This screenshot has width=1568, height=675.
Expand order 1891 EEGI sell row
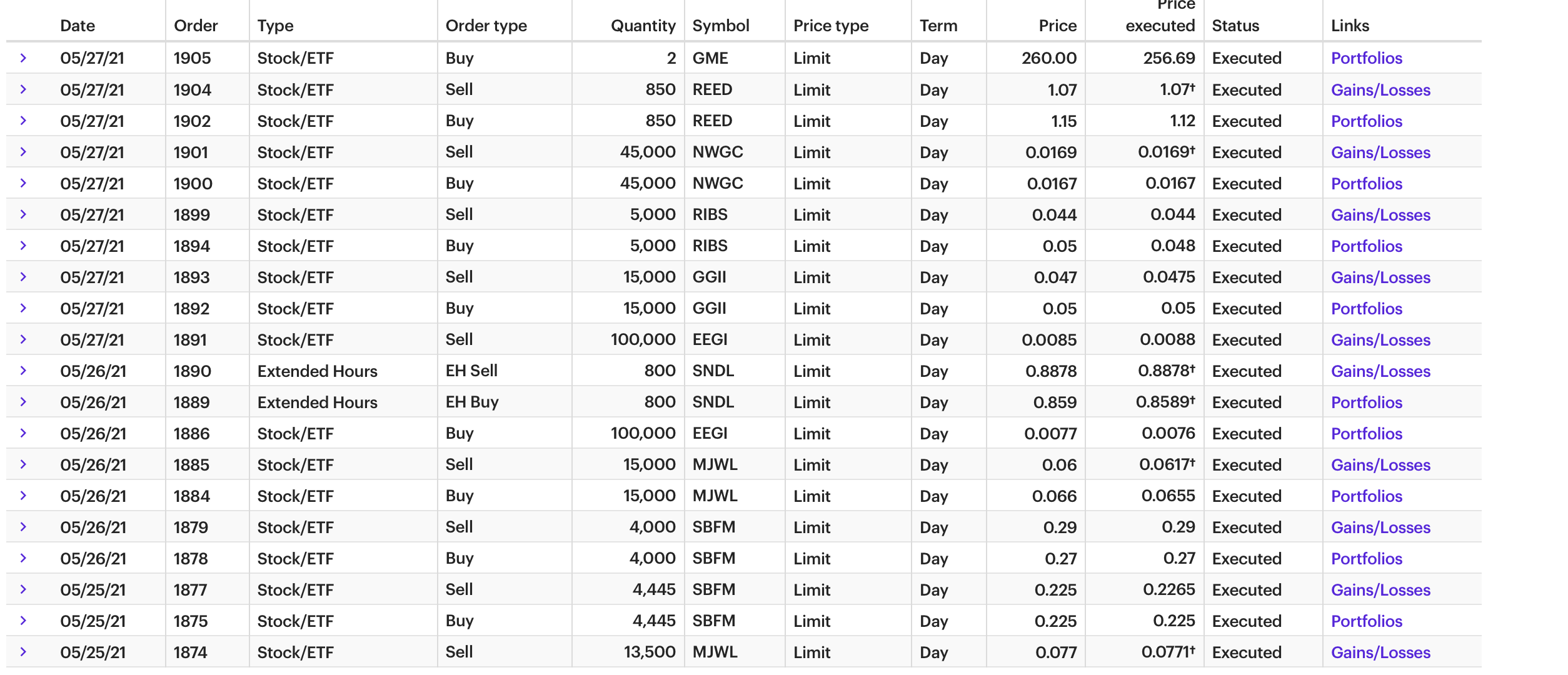[23, 339]
